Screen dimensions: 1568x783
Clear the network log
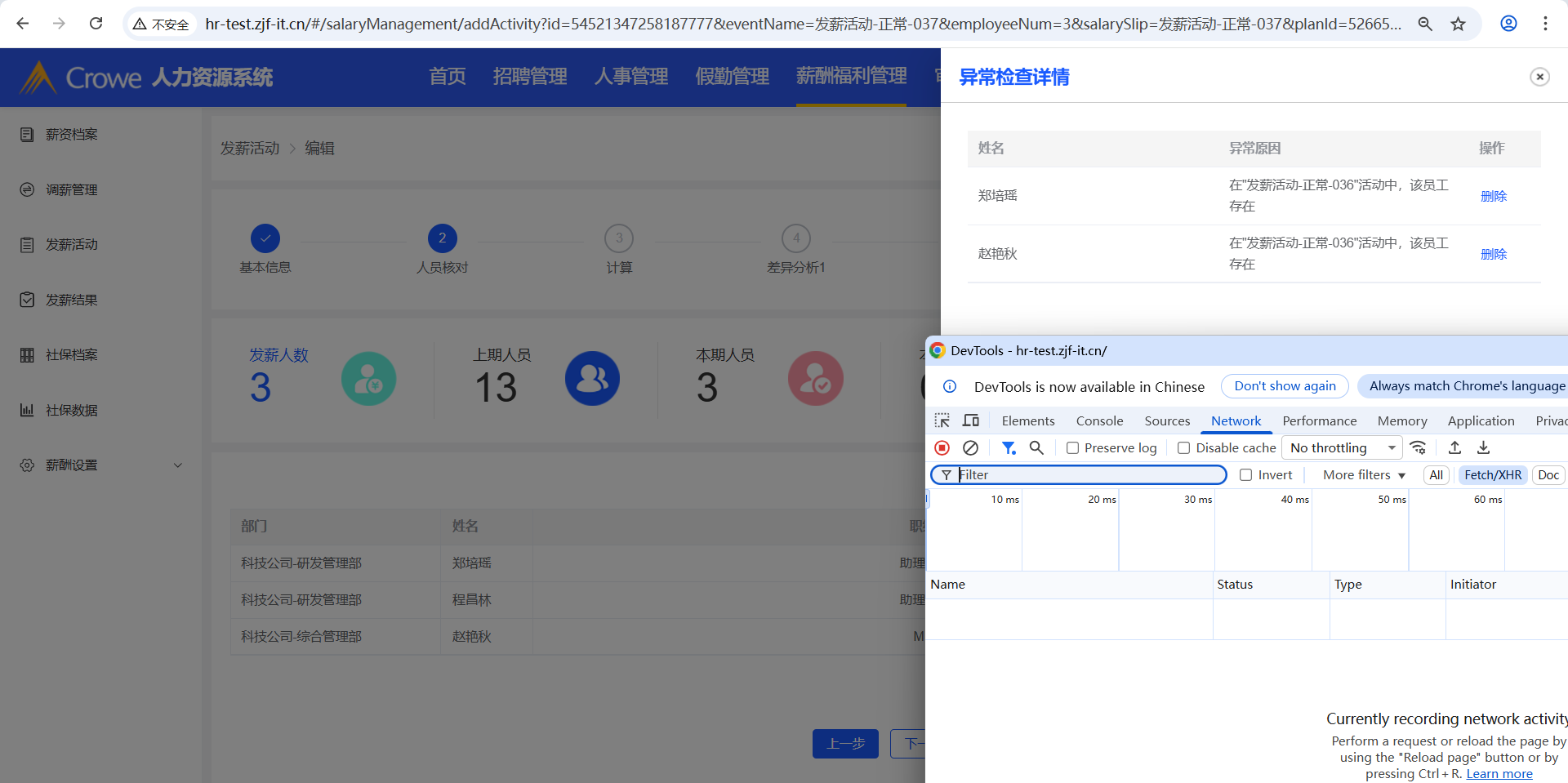(x=970, y=448)
